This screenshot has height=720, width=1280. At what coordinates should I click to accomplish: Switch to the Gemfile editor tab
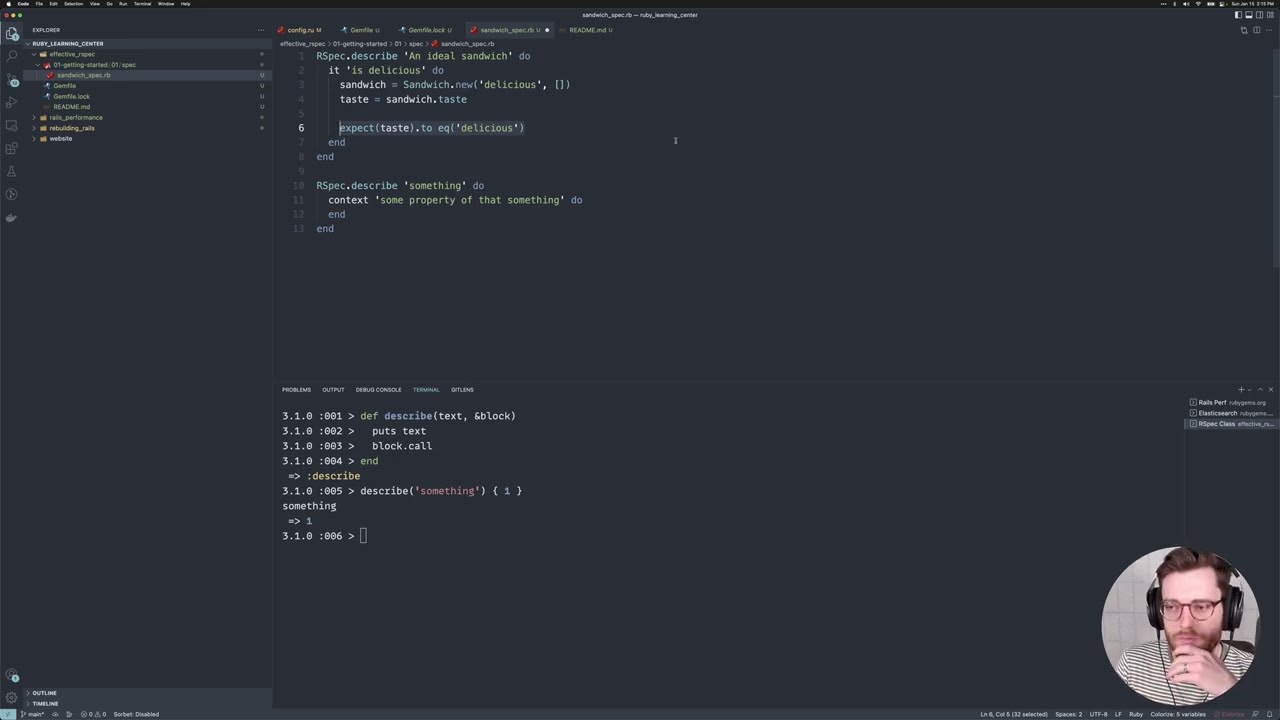362,30
